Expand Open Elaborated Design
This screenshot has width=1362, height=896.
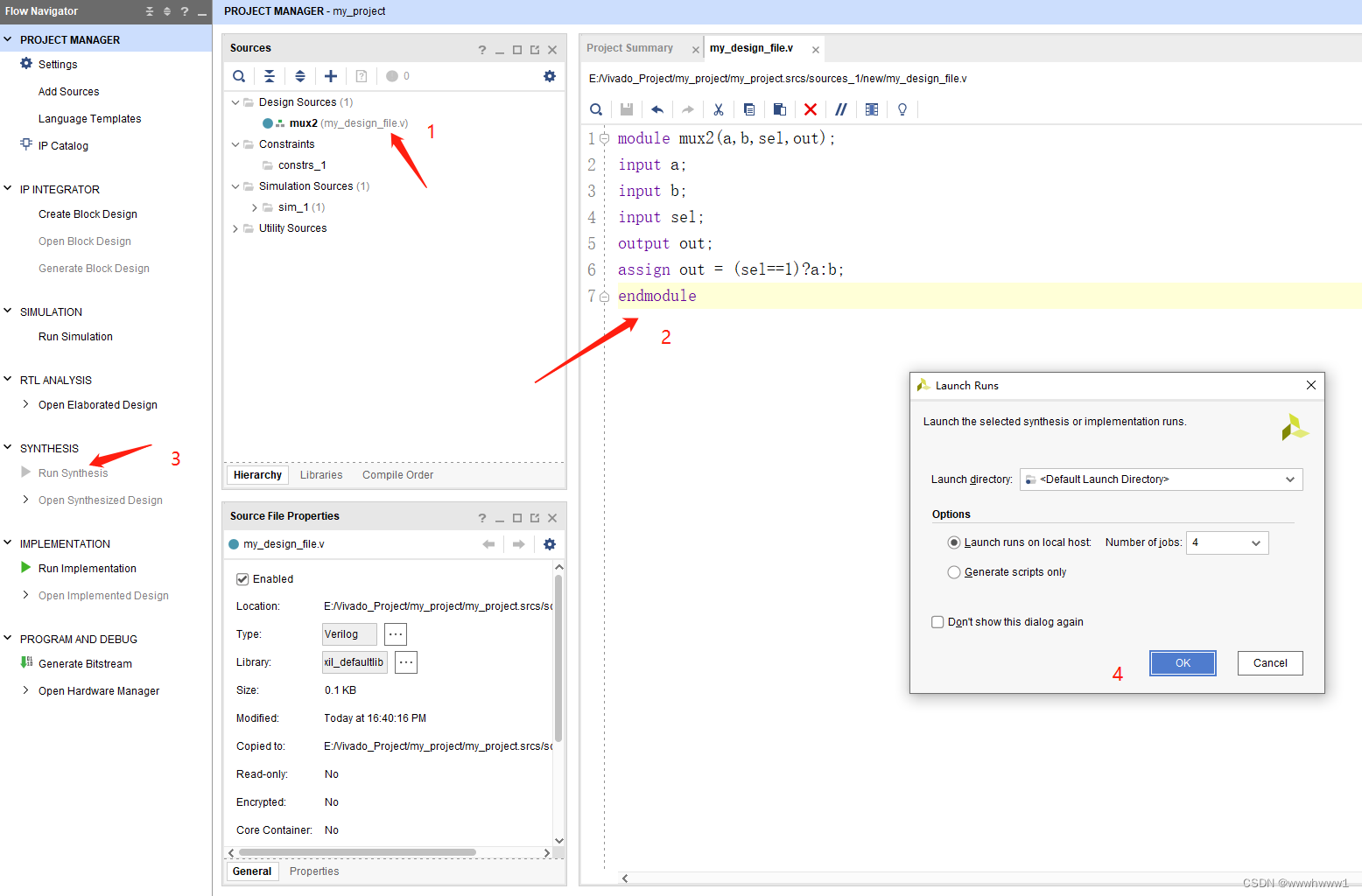click(x=26, y=404)
